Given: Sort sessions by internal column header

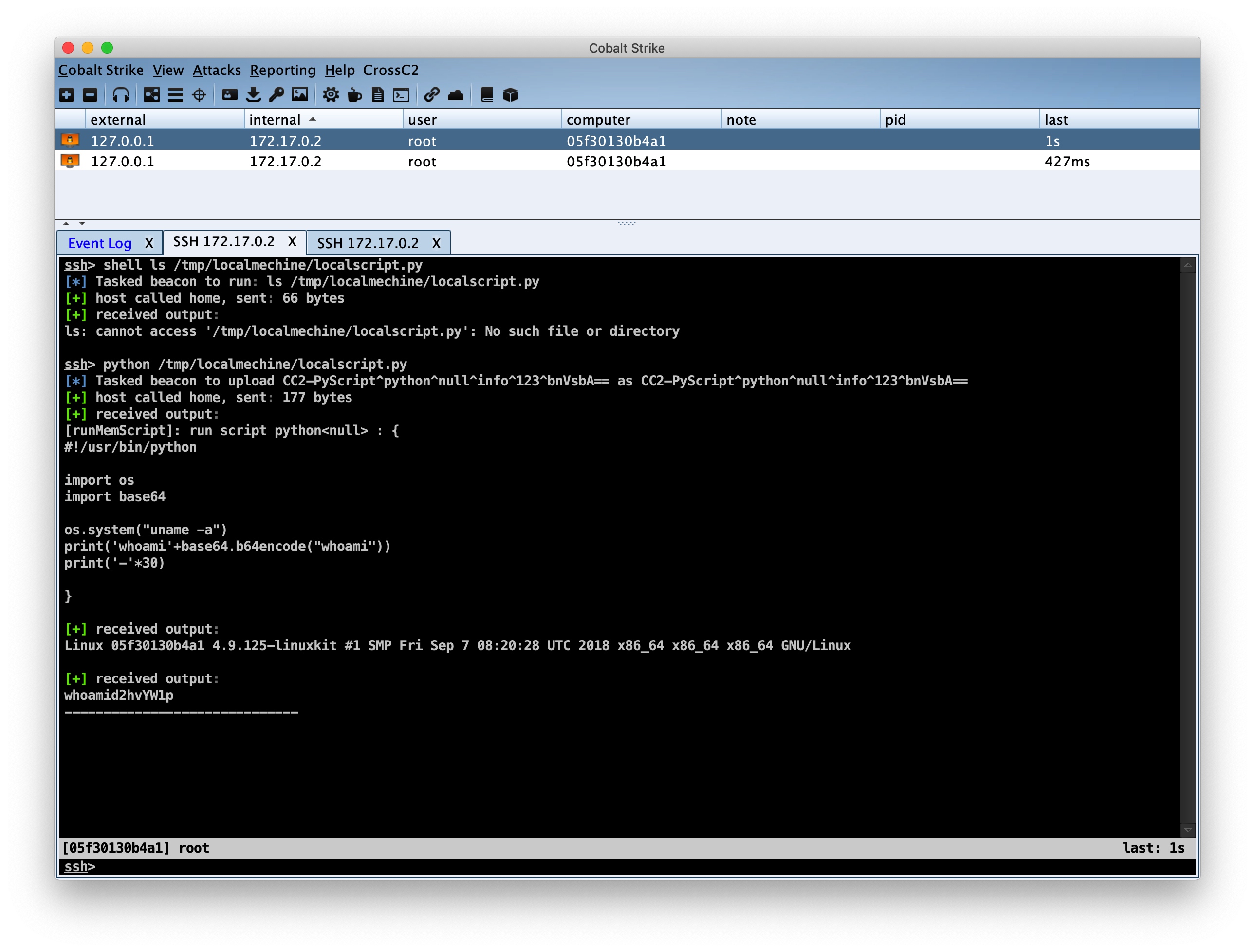Looking at the screenshot, I should 275,120.
